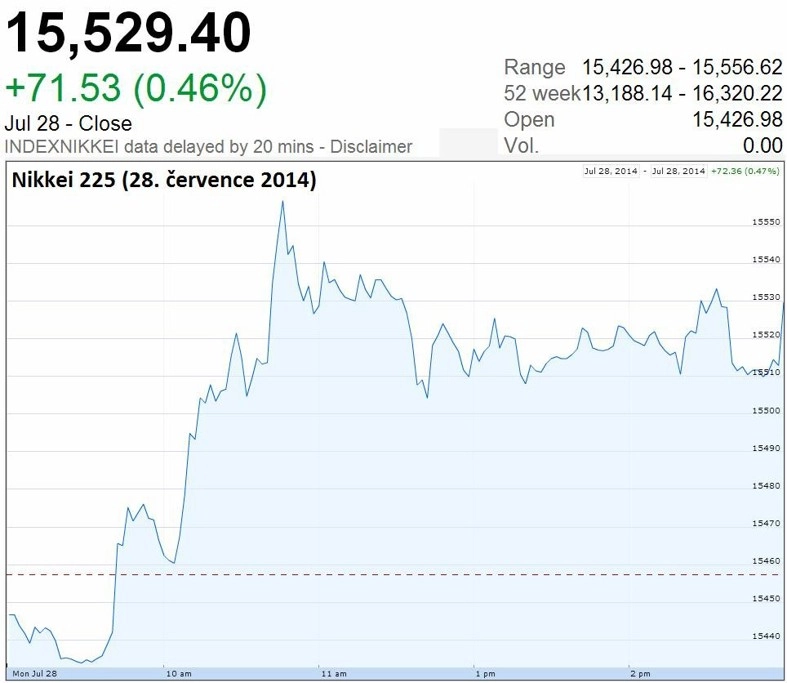Screen dimensions: 787x683
Task: Click the 52 week value 13,188.14 - 16,320.22
Action: 682,93
